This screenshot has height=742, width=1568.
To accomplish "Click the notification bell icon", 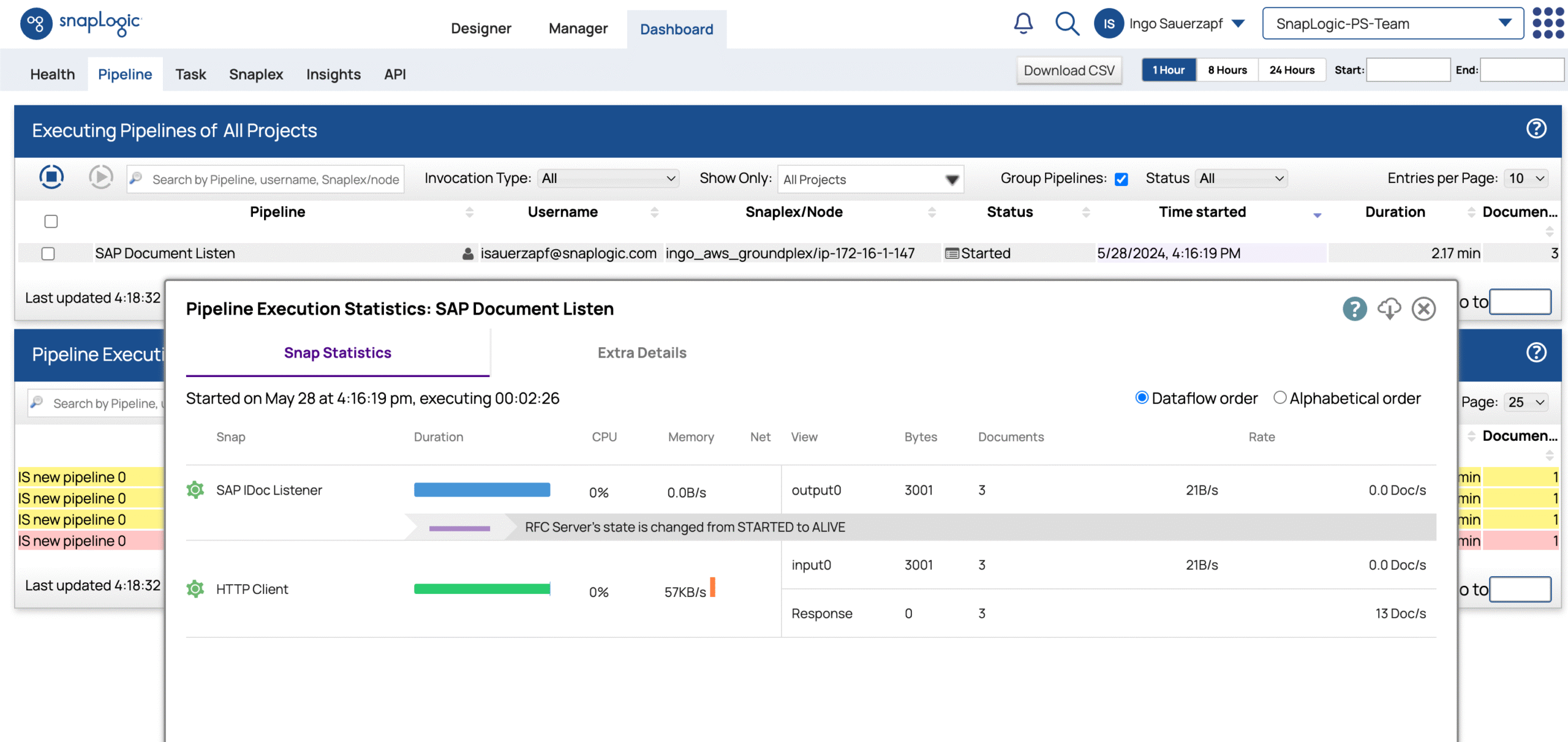I will tap(1023, 23).
